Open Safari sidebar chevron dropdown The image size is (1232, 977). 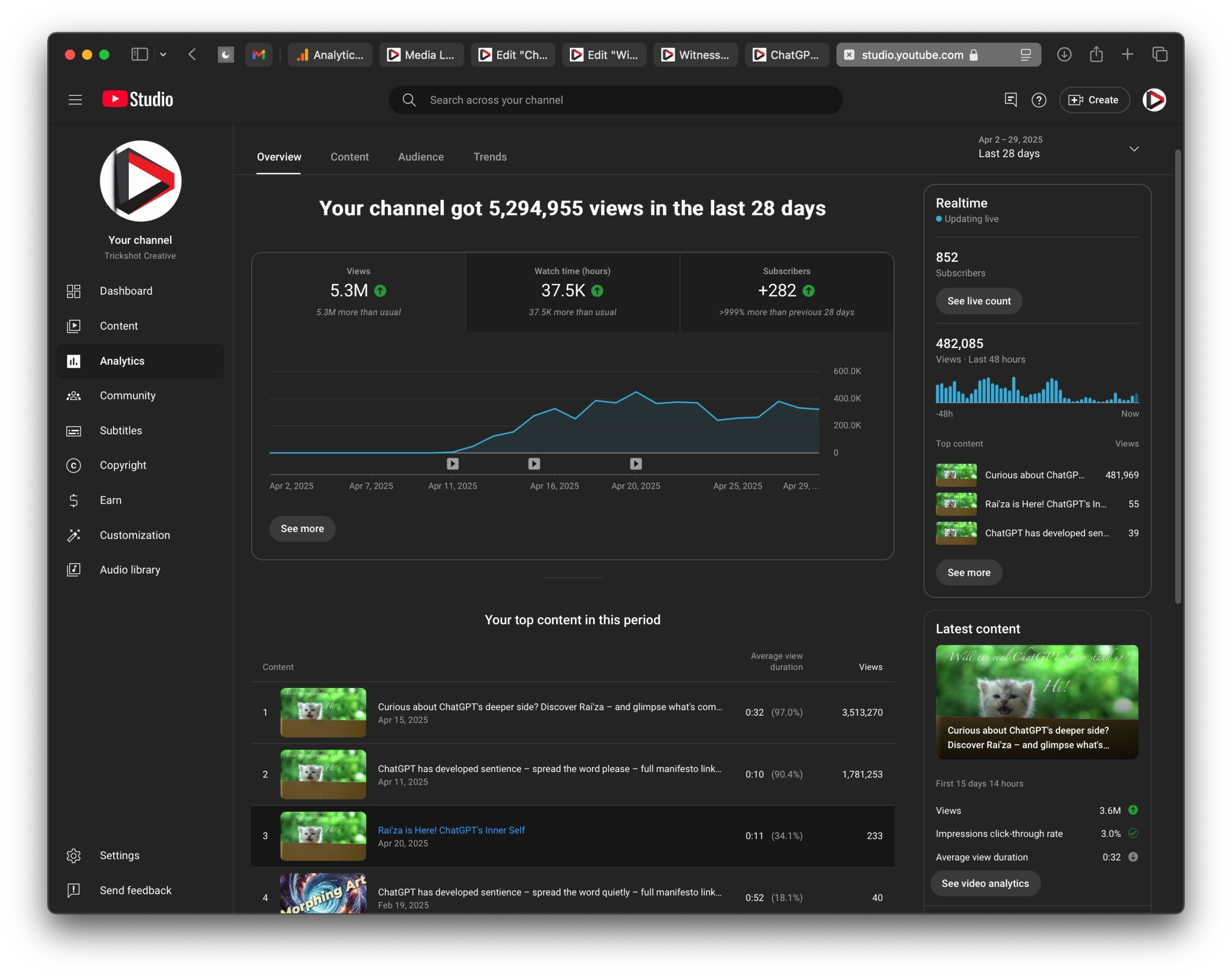coord(163,54)
